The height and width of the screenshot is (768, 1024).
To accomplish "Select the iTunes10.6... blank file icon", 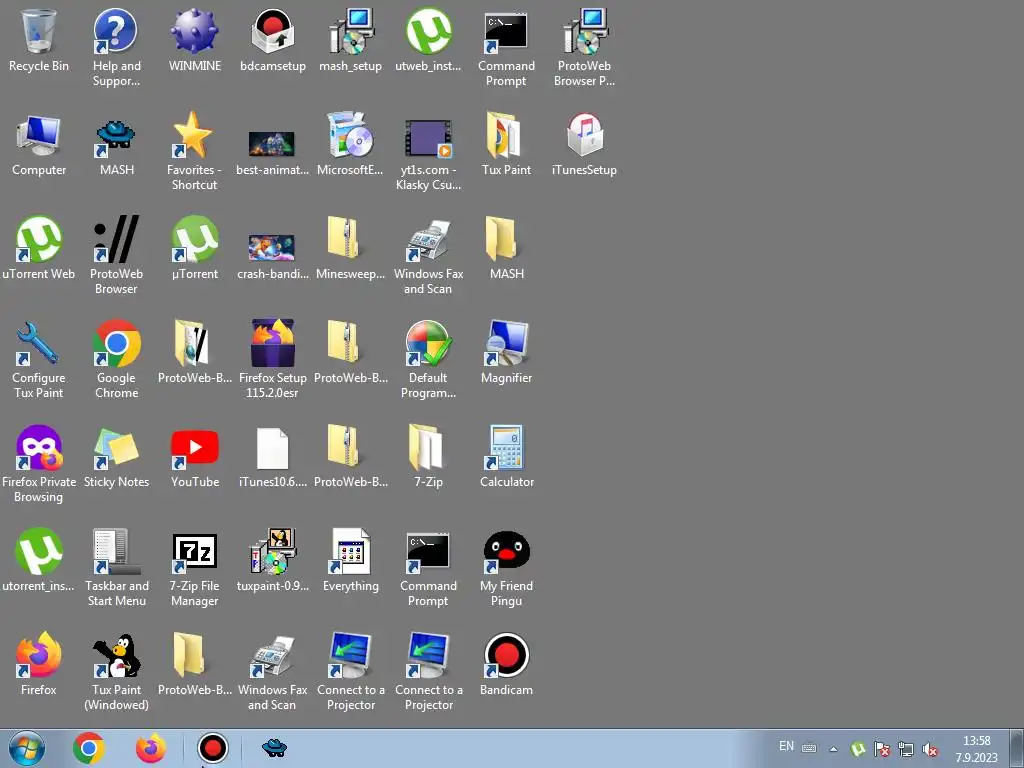I will 272,448.
